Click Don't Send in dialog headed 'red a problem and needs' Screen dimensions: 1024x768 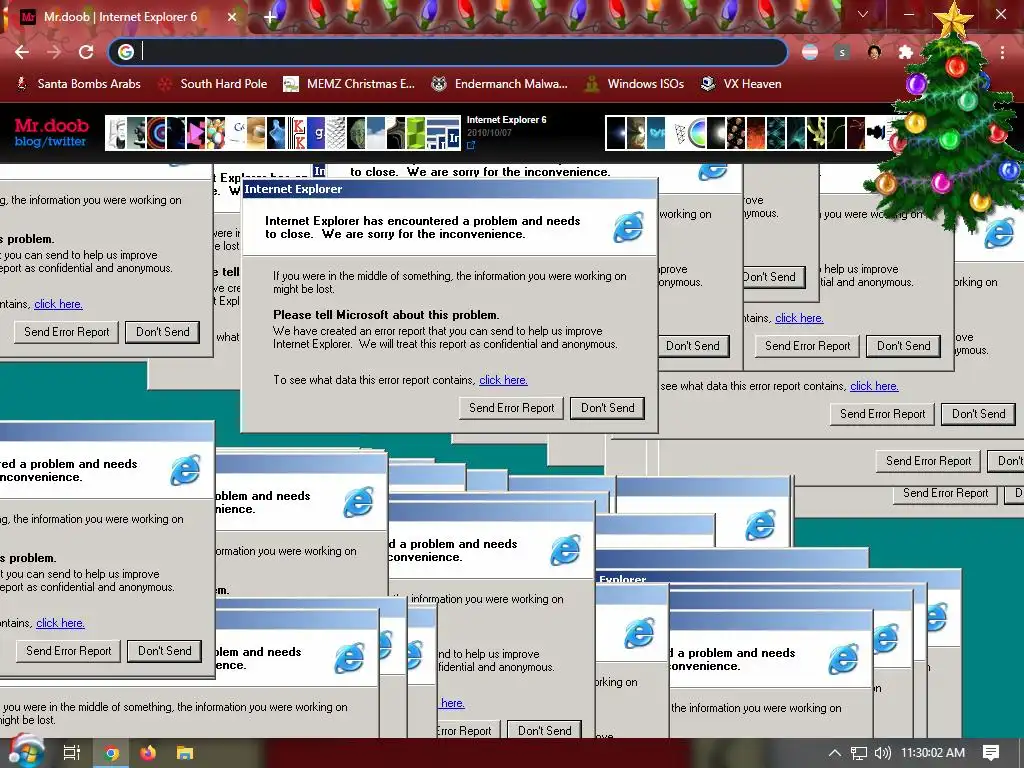[165, 651]
